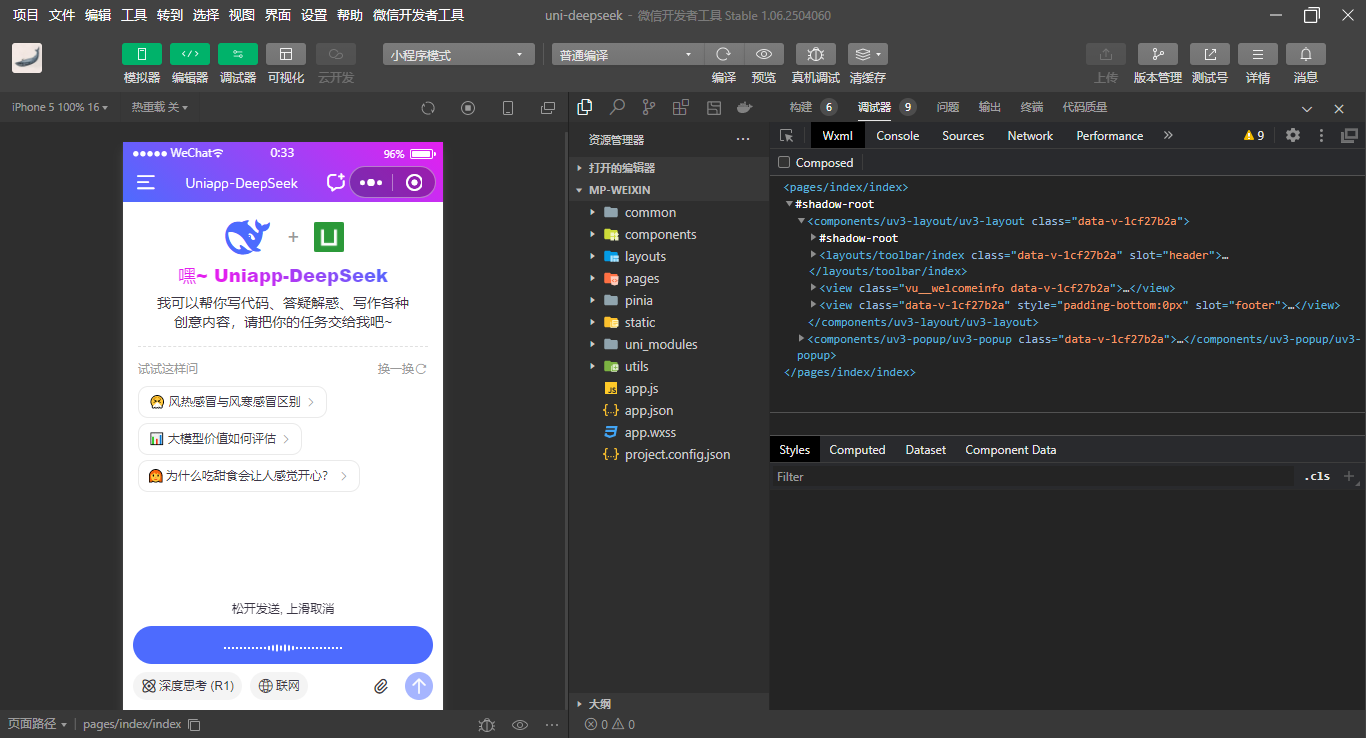
Task: Activate the element inspector picker icon
Action: [787, 136]
